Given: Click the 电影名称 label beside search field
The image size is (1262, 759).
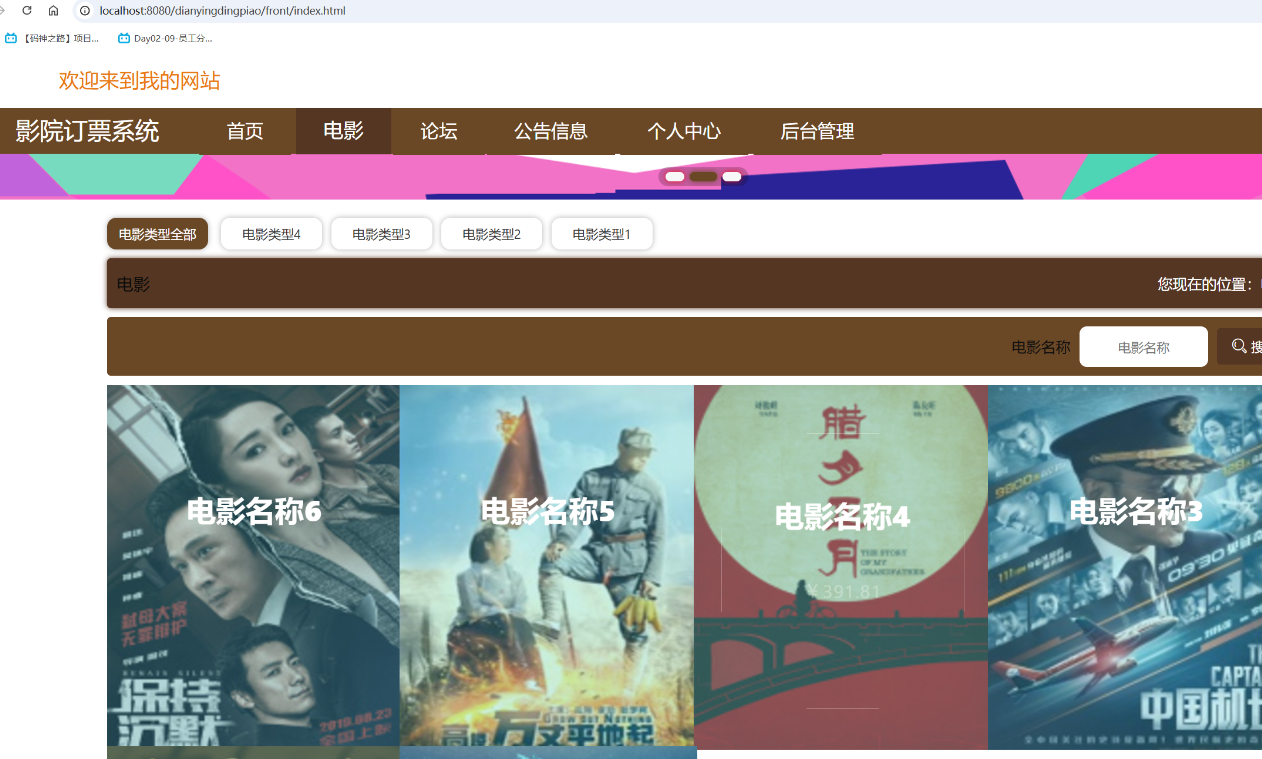Looking at the screenshot, I should [1041, 347].
